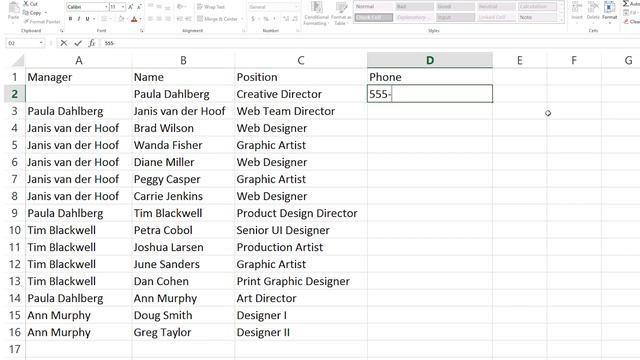The width and height of the screenshot is (640, 360).
Task: Cancel the entry with the X button
Action: pos(64,43)
